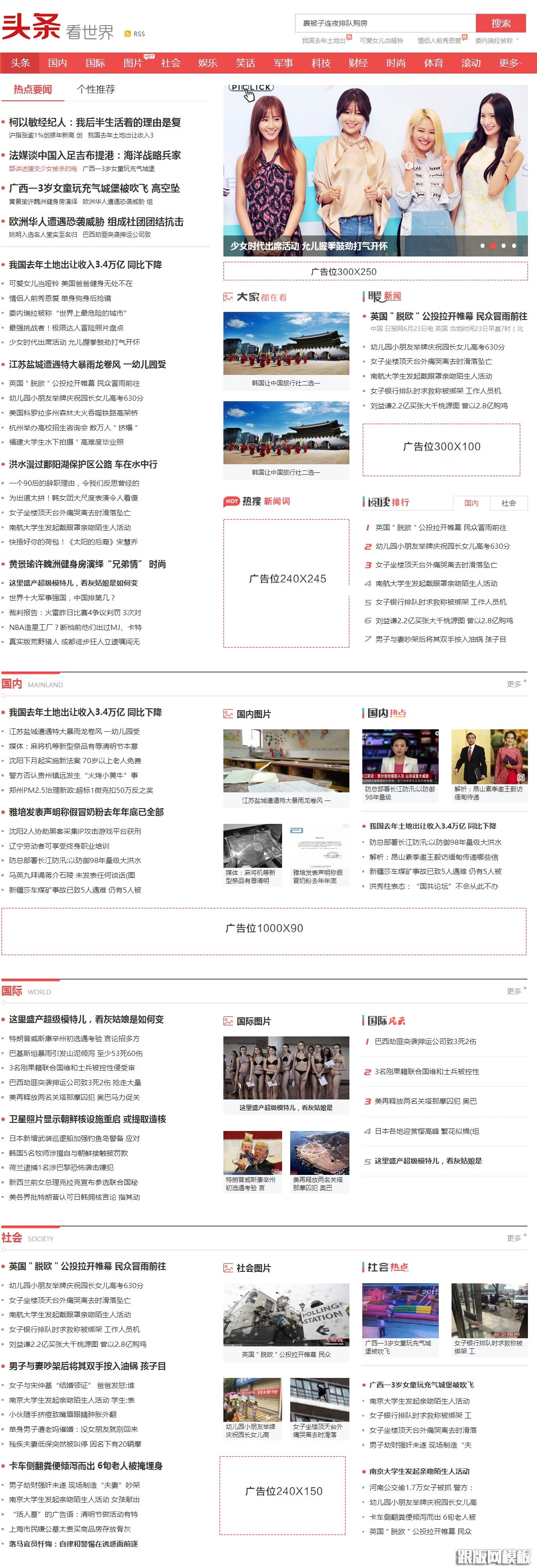The width and height of the screenshot is (537, 1568).
Task: Open the 广告位300X100 ad banner
Action: click(442, 449)
